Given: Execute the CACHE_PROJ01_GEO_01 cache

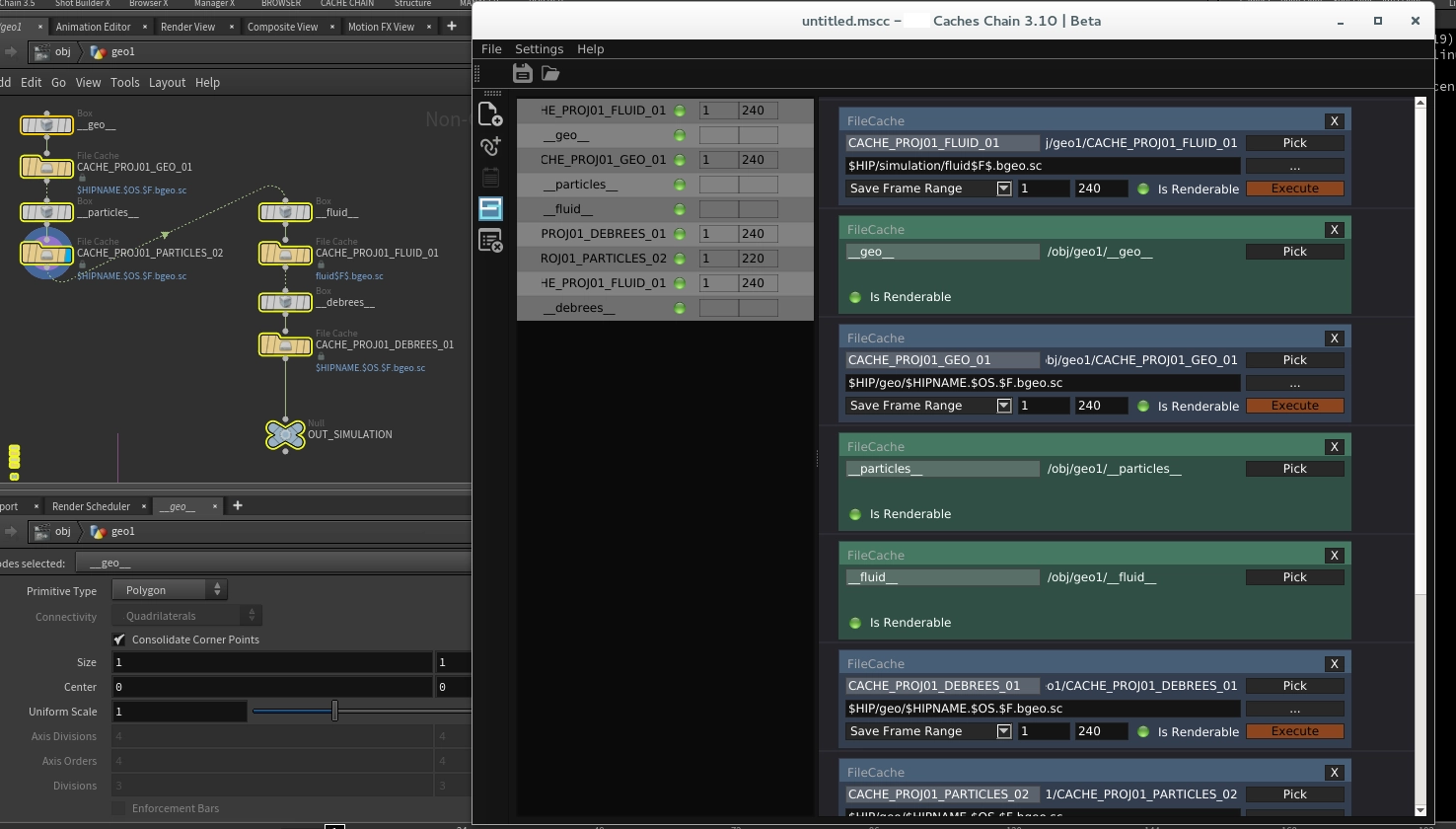Looking at the screenshot, I should (1294, 406).
